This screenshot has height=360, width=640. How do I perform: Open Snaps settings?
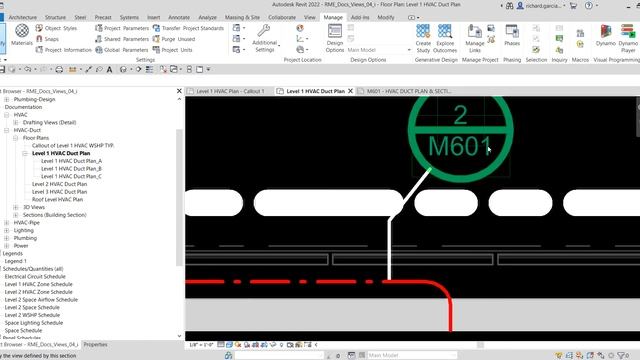click(47, 39)
